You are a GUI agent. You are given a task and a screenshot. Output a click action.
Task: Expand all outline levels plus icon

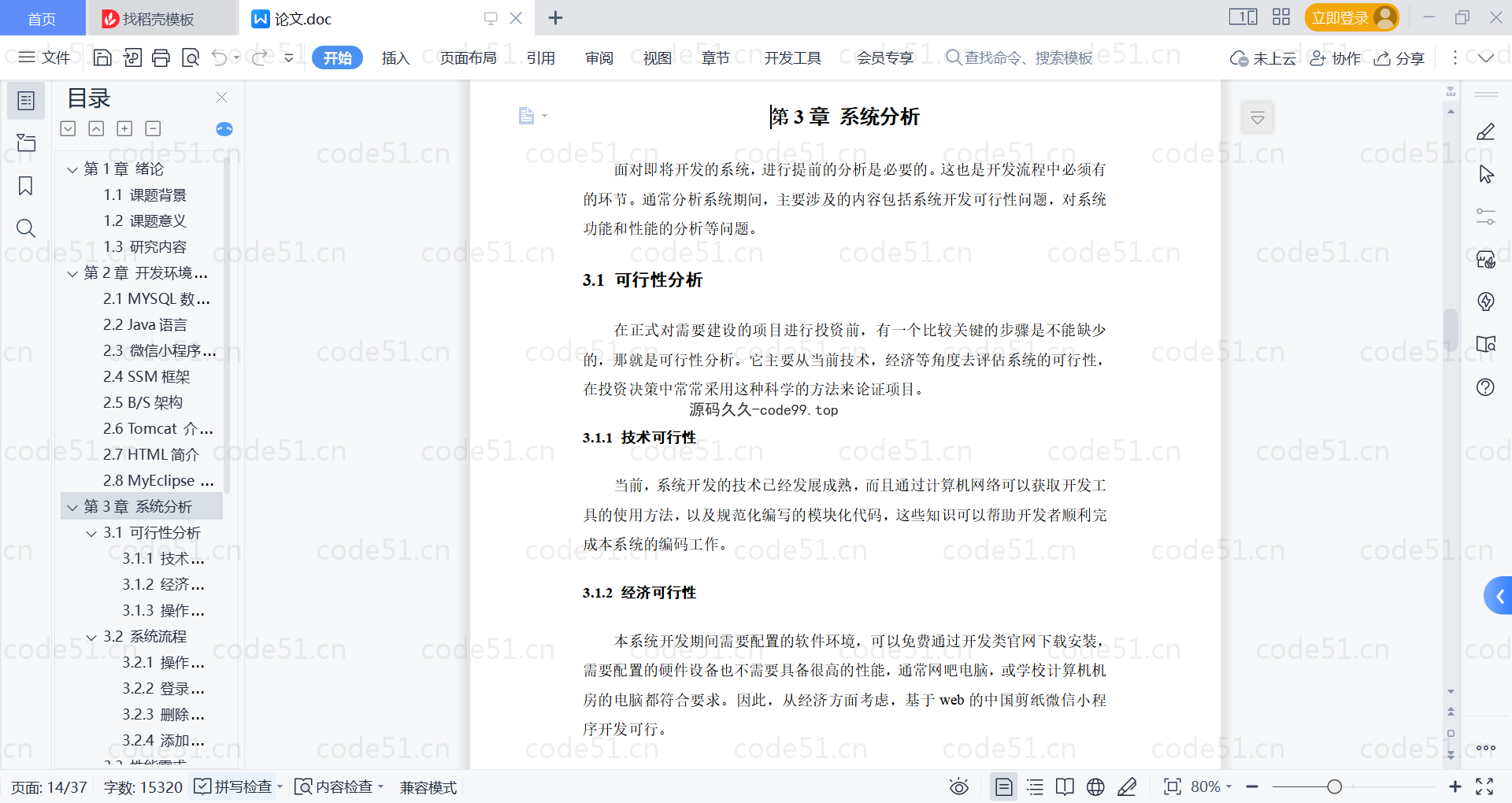124,128
